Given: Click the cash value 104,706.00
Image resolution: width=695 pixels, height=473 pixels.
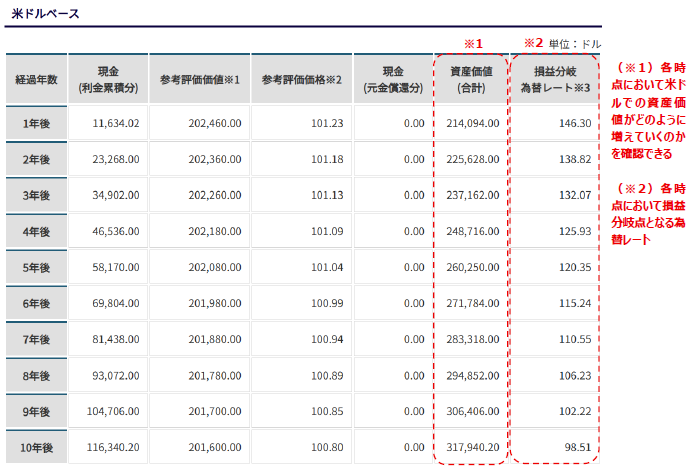Looking at the screenshot, I should pyautogui.click(x=113, y=411).
